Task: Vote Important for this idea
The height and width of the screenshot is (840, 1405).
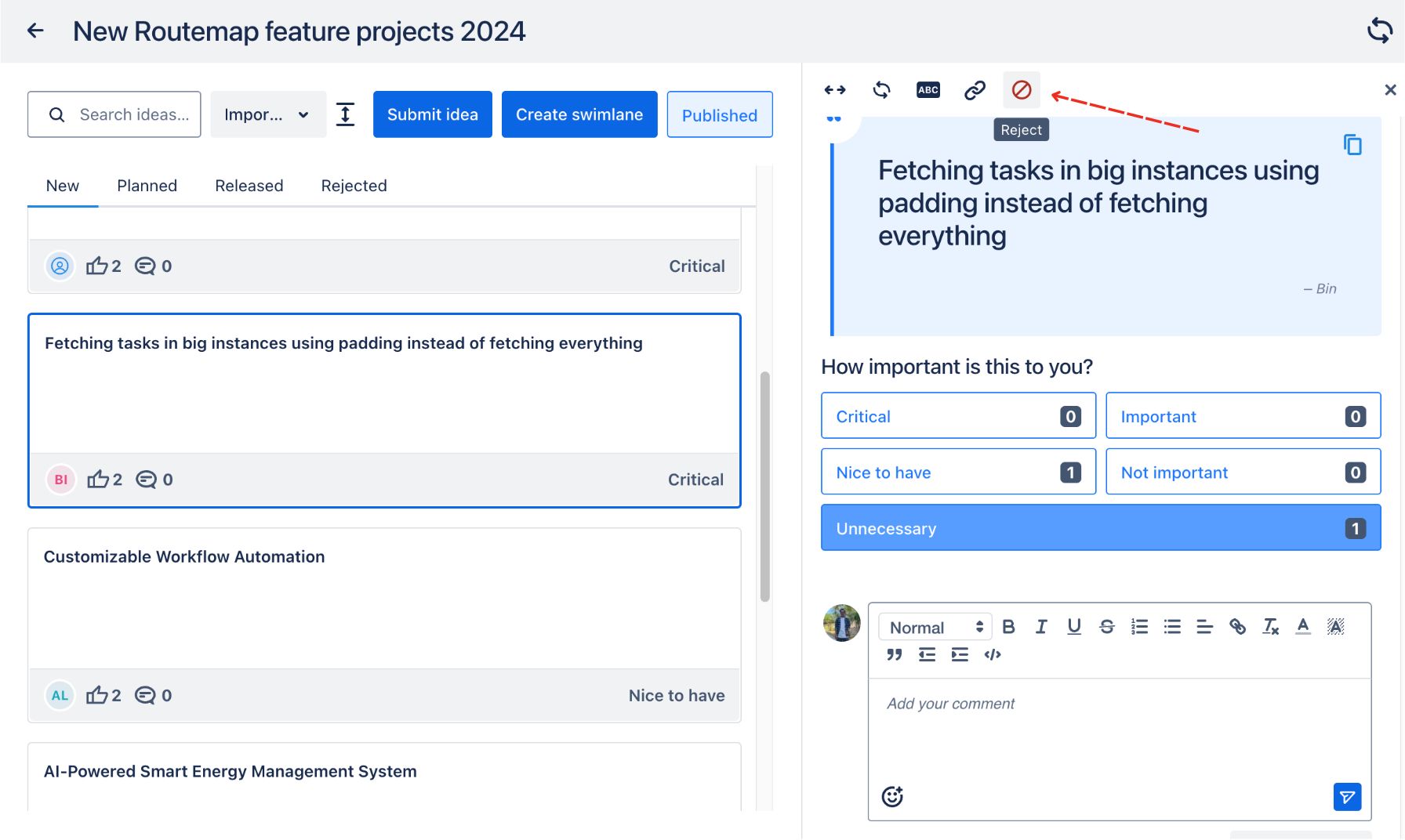Action: point(1243,416)
